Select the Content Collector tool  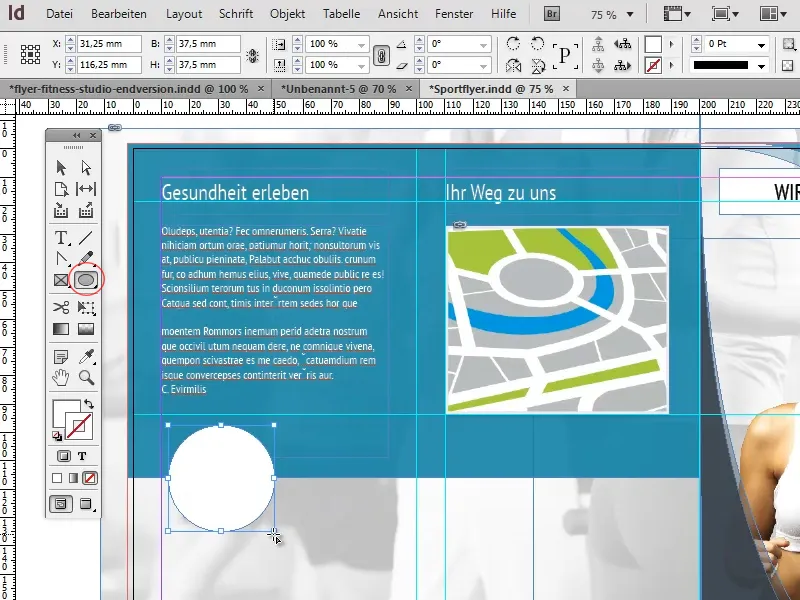point(61,210)
